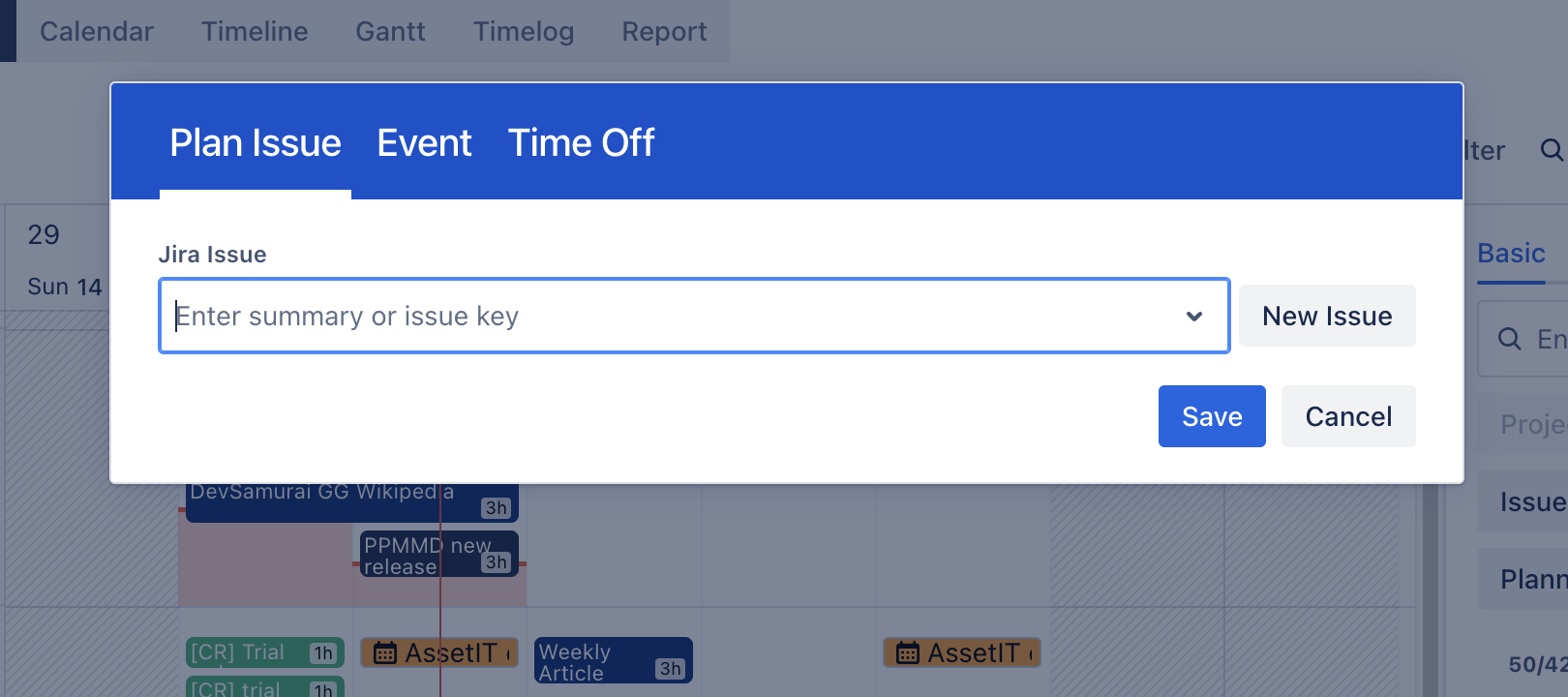Expand the Jira Issue dropdown chevron

[x=1194, y=317]
